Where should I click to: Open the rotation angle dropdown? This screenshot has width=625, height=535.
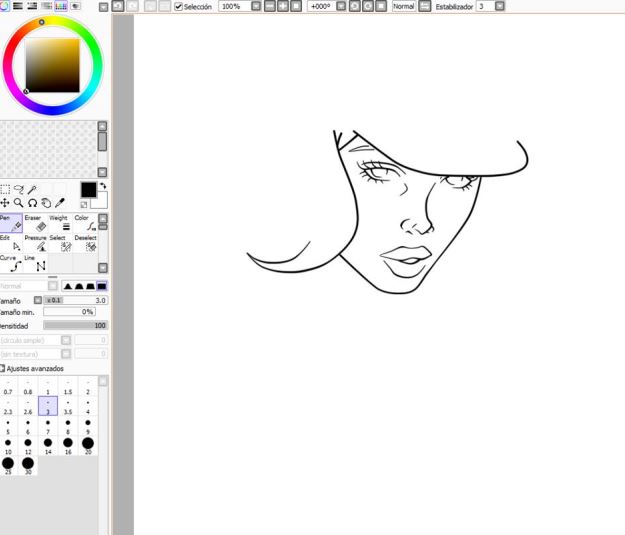341,6
